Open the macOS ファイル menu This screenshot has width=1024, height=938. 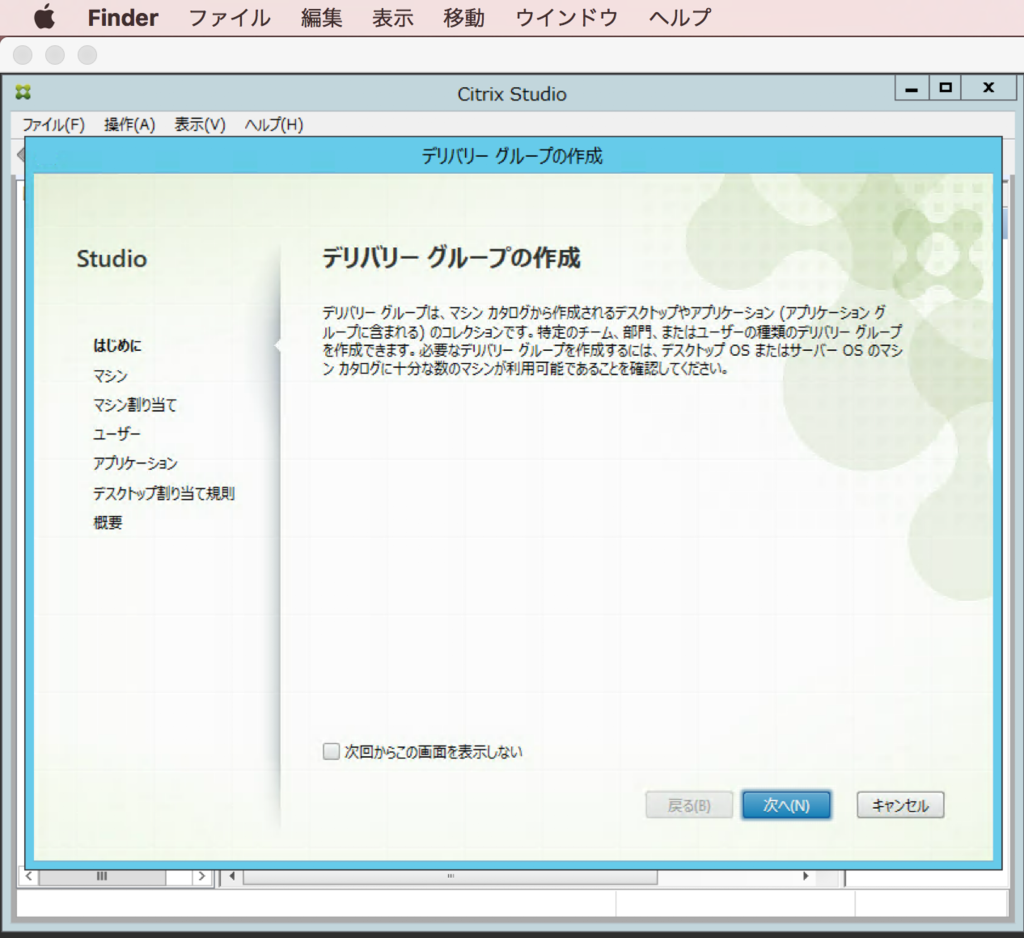(x=229, y=18)
